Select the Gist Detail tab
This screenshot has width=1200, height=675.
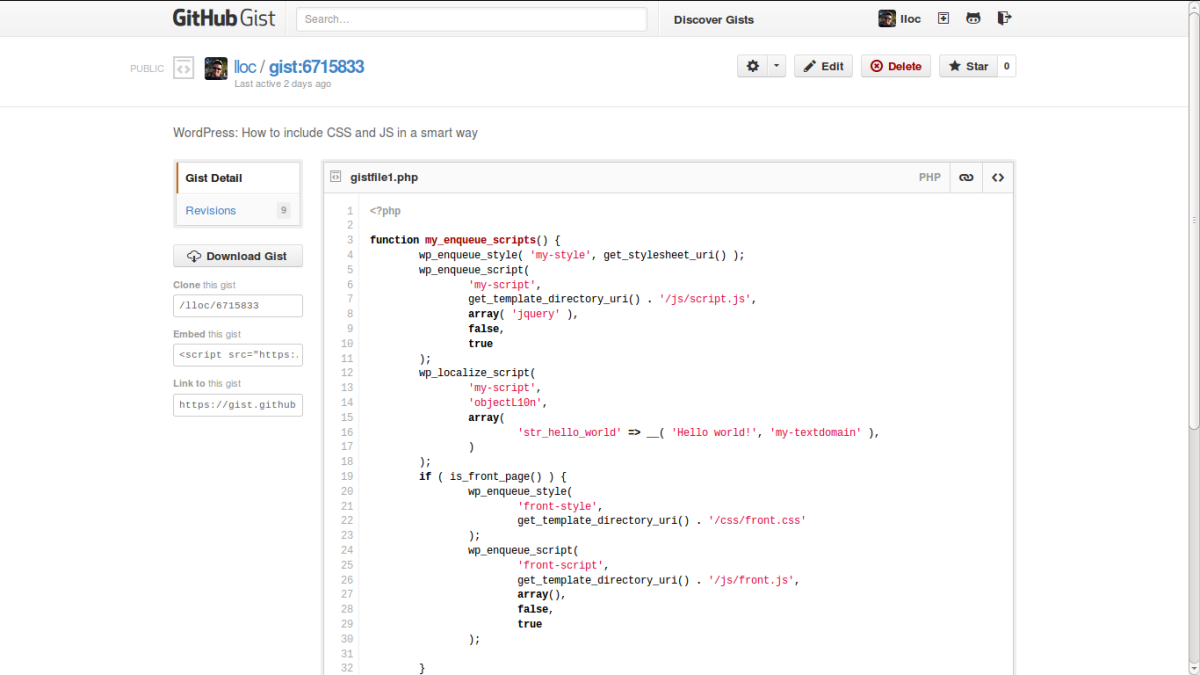(x=238, y=178)
